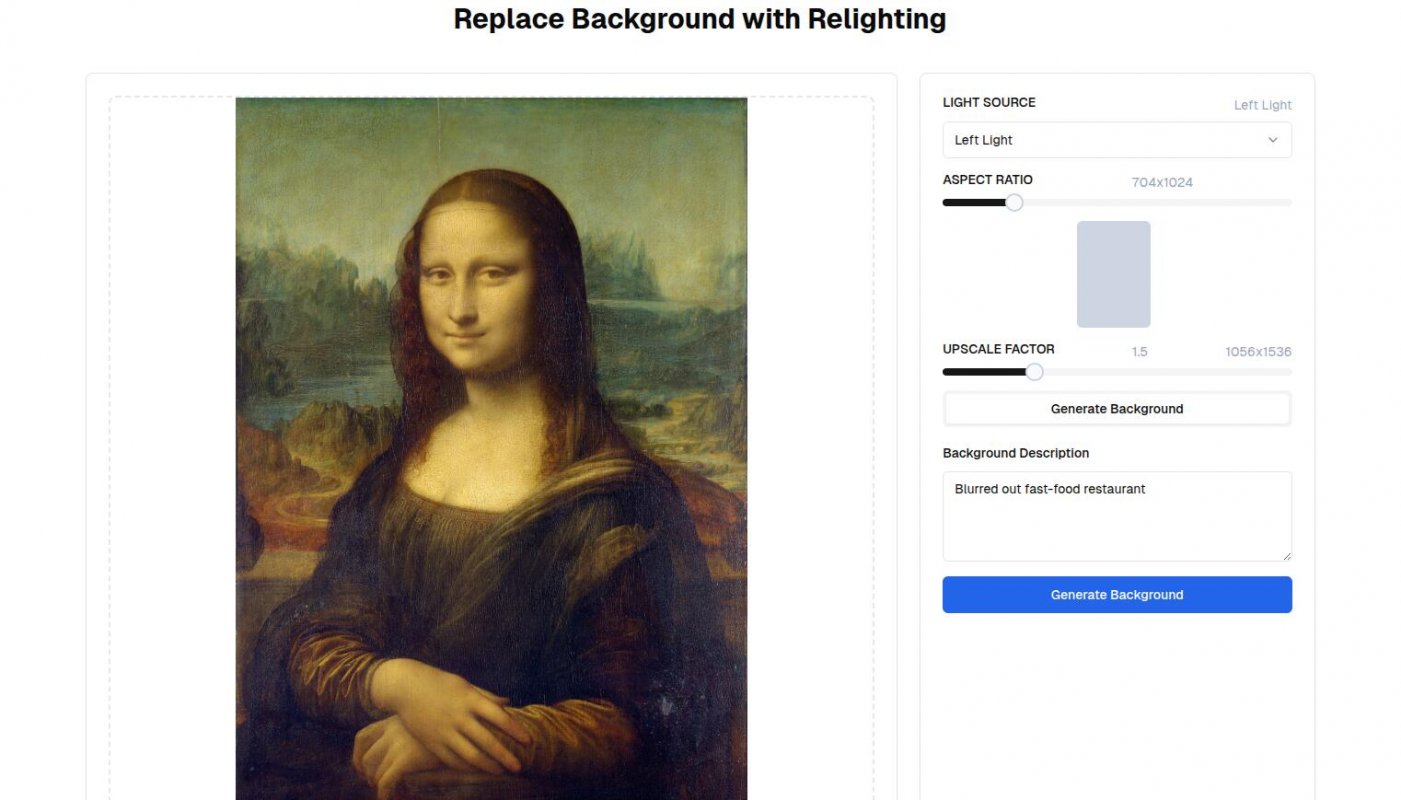
Task: Click the Replace Background with Relighting heading
Action: [700, 18]
